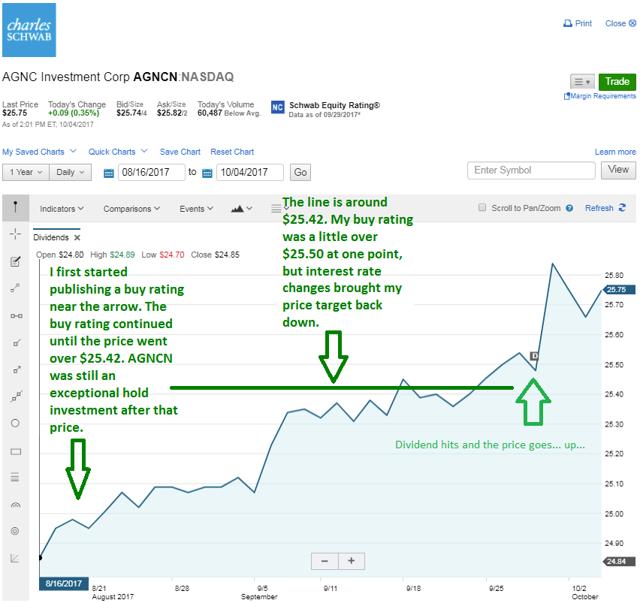Select the rectangle drawing tool
640x603 pixels.
pyautogui.click(x=16, y=452)
